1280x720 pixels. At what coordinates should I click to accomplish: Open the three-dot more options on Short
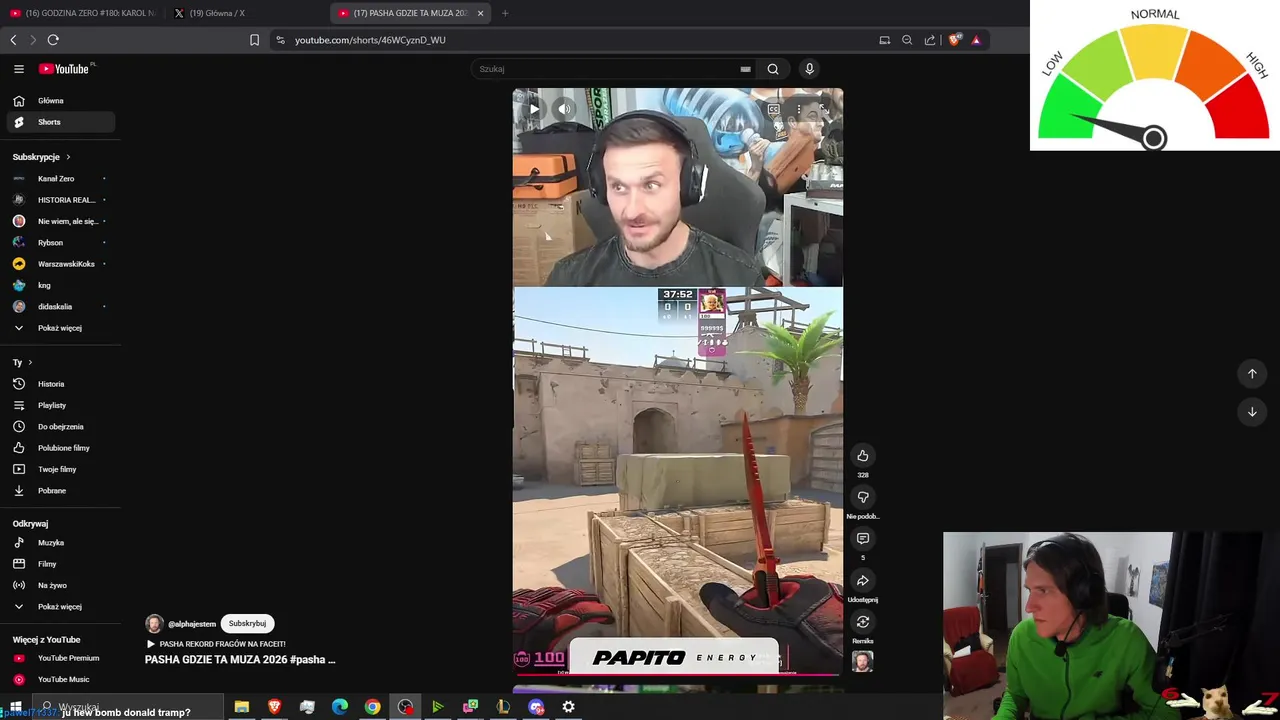click(x=798, y=109)
